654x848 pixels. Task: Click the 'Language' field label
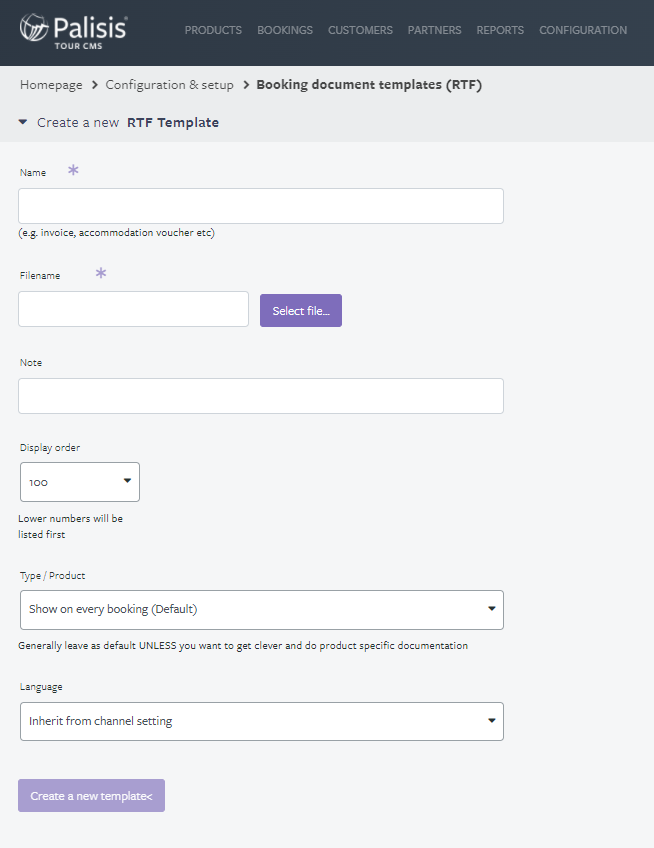point(41,687)
